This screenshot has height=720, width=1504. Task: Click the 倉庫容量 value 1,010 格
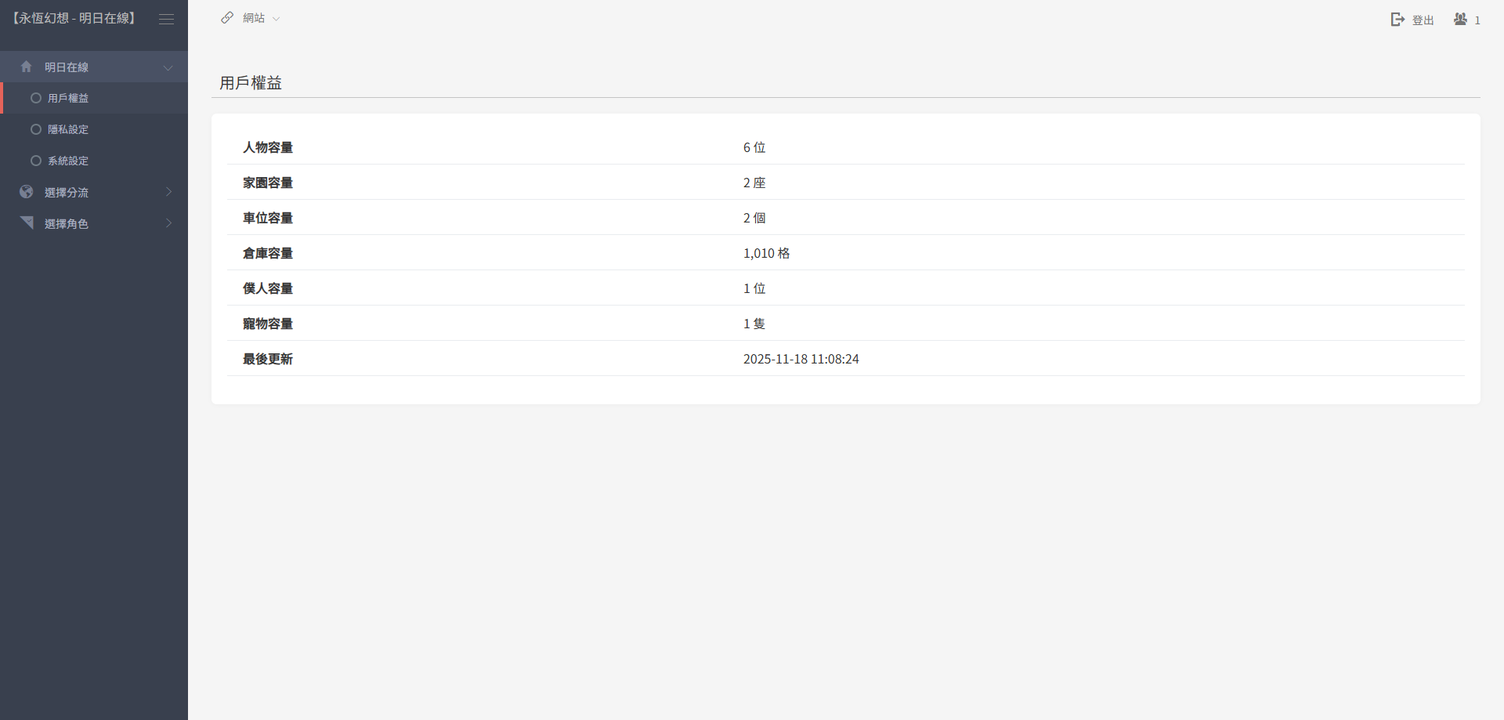[x=766, y=253]
